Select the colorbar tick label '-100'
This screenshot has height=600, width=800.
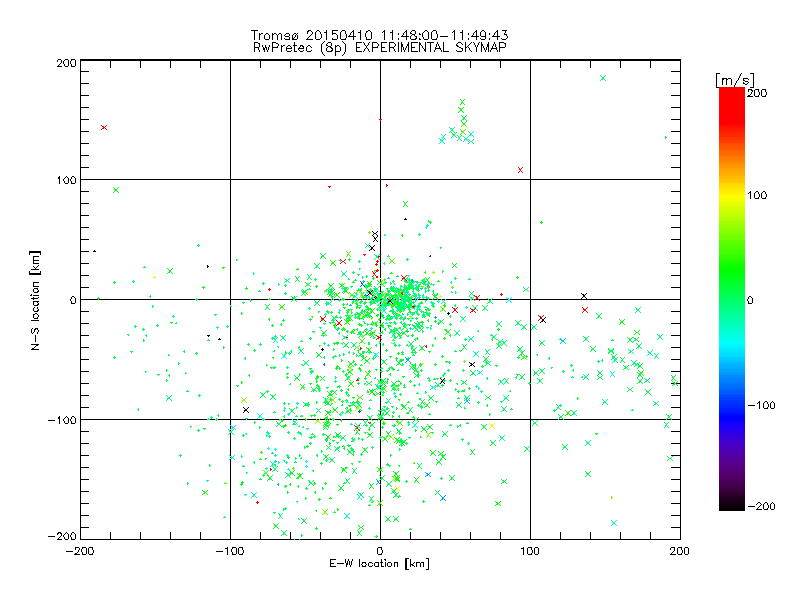761,405
